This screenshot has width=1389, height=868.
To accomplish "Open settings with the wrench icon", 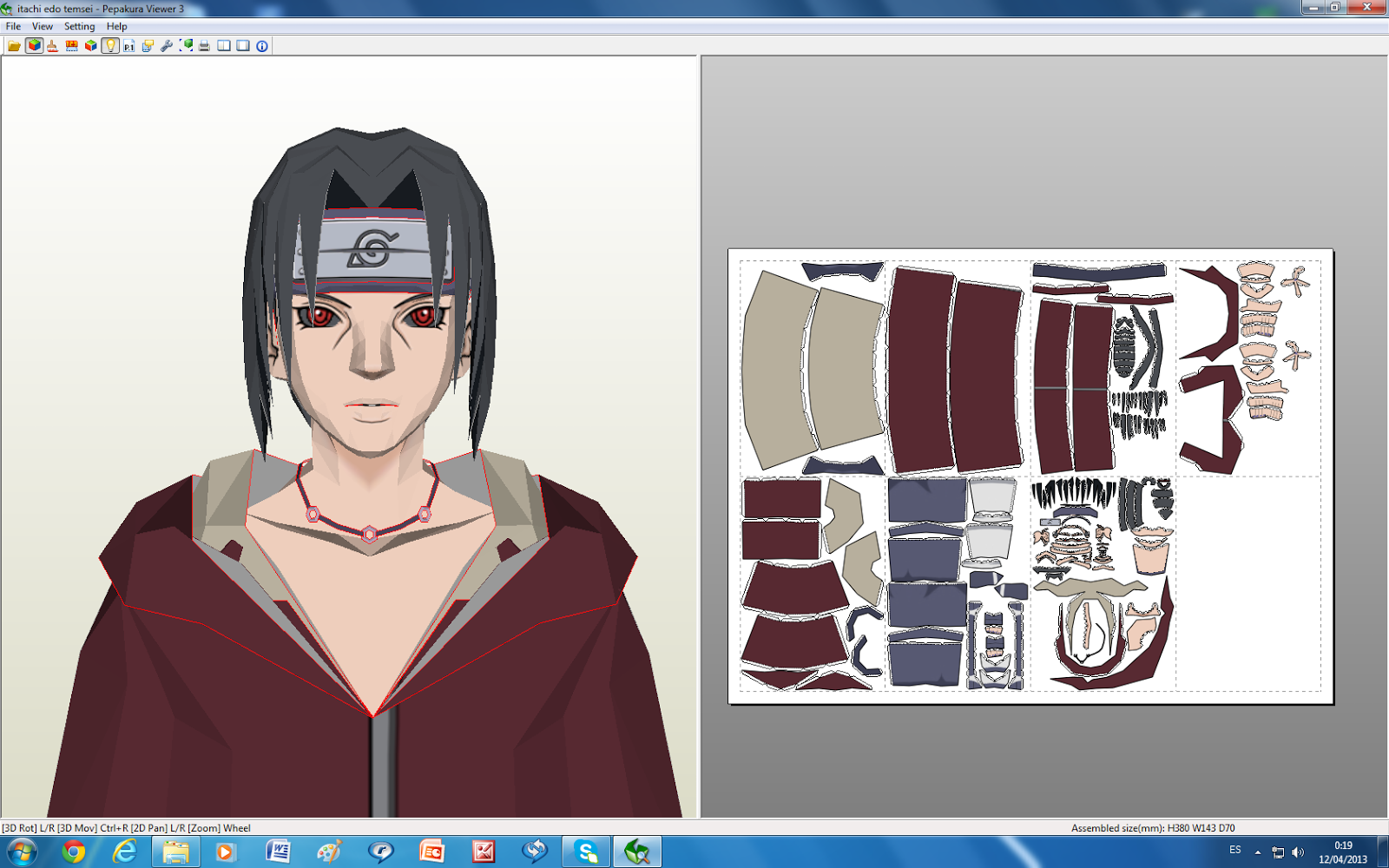I will click(x=168, y=46).
